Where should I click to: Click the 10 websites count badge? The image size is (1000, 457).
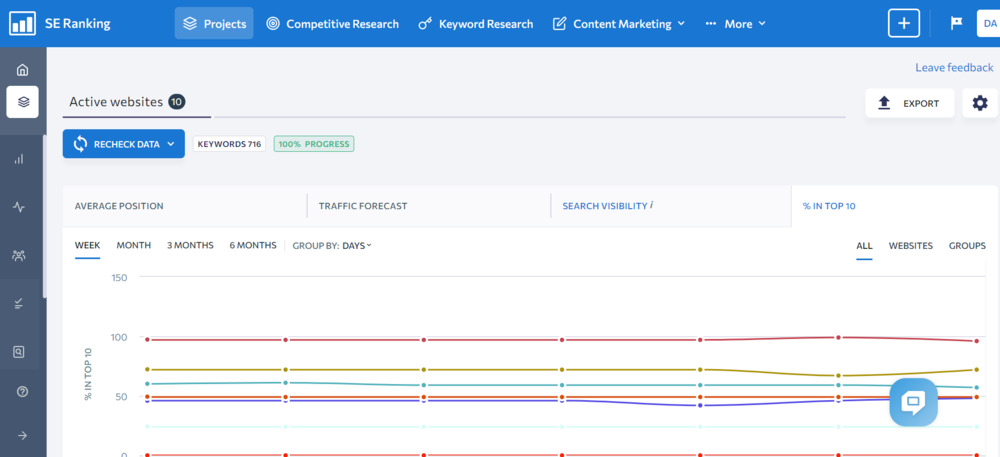(x=177, y=101)
